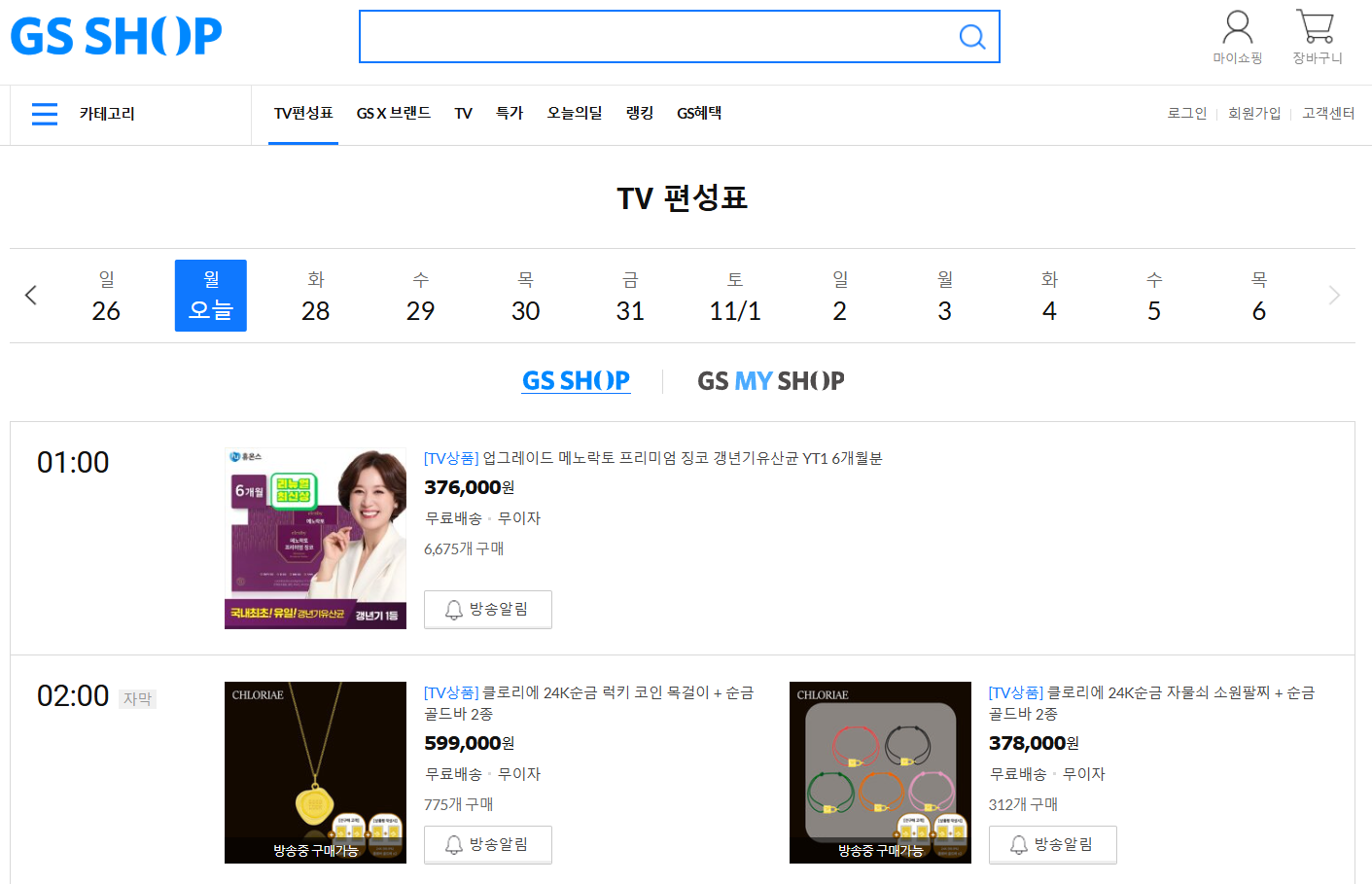Select Sunday 2 date

click(840, 296)
